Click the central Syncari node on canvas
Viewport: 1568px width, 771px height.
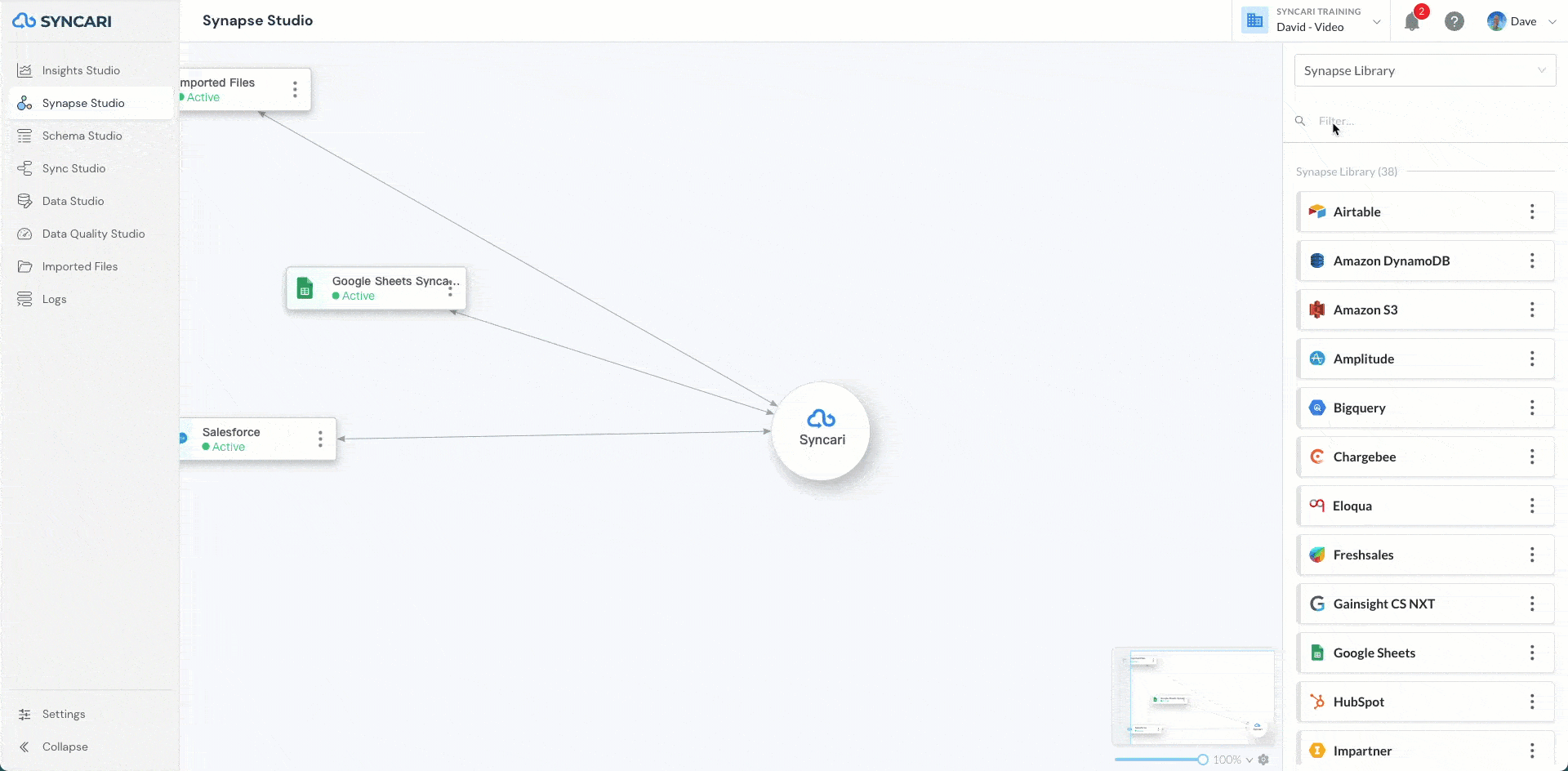click(821, 430)
